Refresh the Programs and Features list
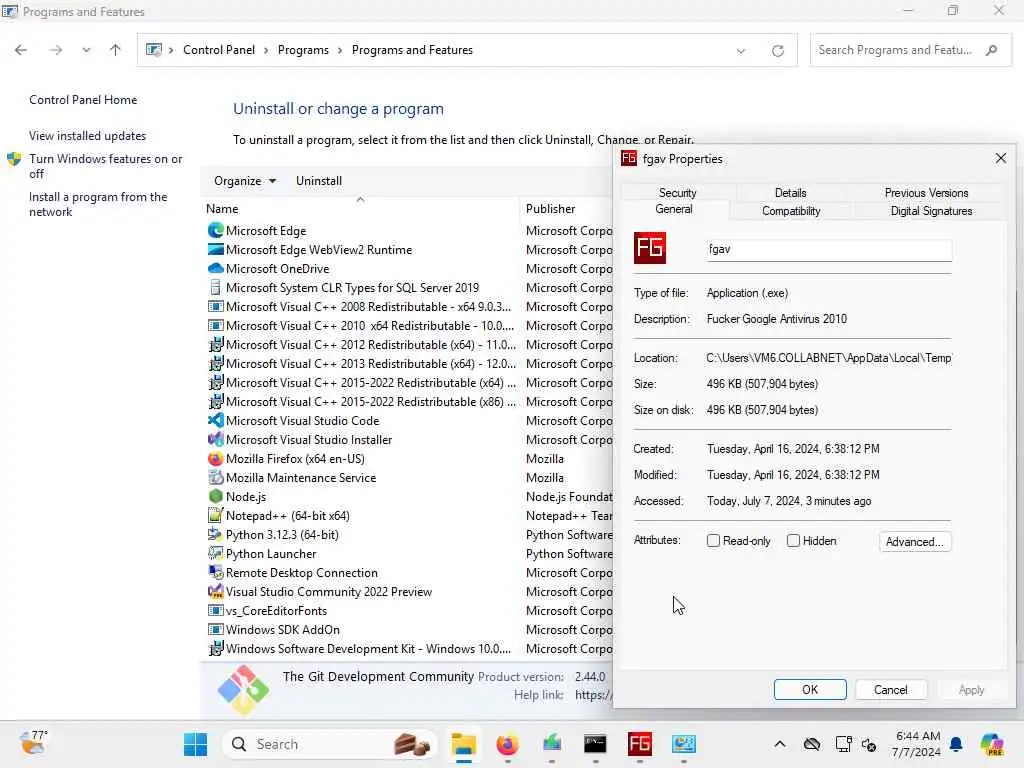1024x768 pixels. pos(778,51)
